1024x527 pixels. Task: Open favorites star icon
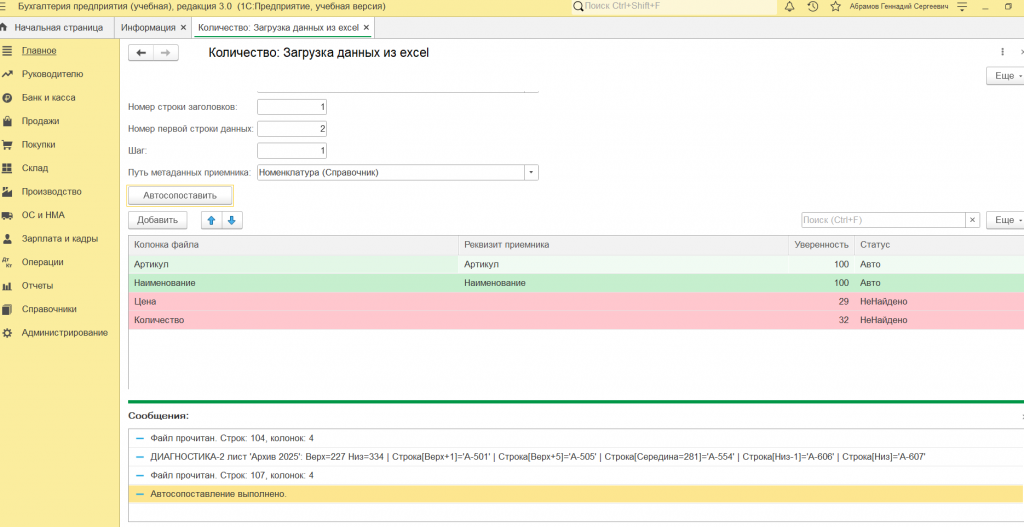pyautogui.click(x=835, y=7)
